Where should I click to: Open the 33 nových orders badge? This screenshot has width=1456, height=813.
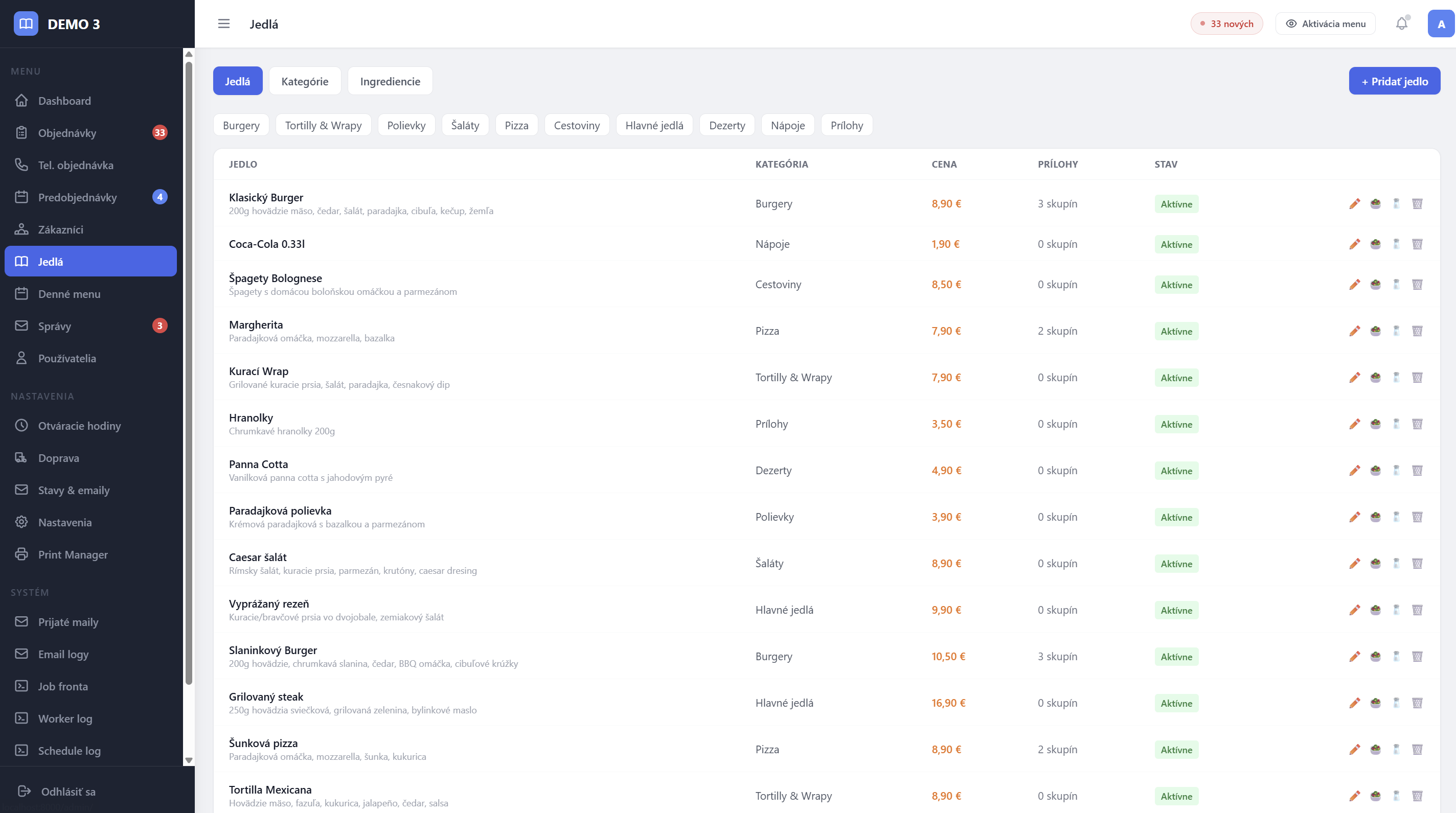[1226, 24]
